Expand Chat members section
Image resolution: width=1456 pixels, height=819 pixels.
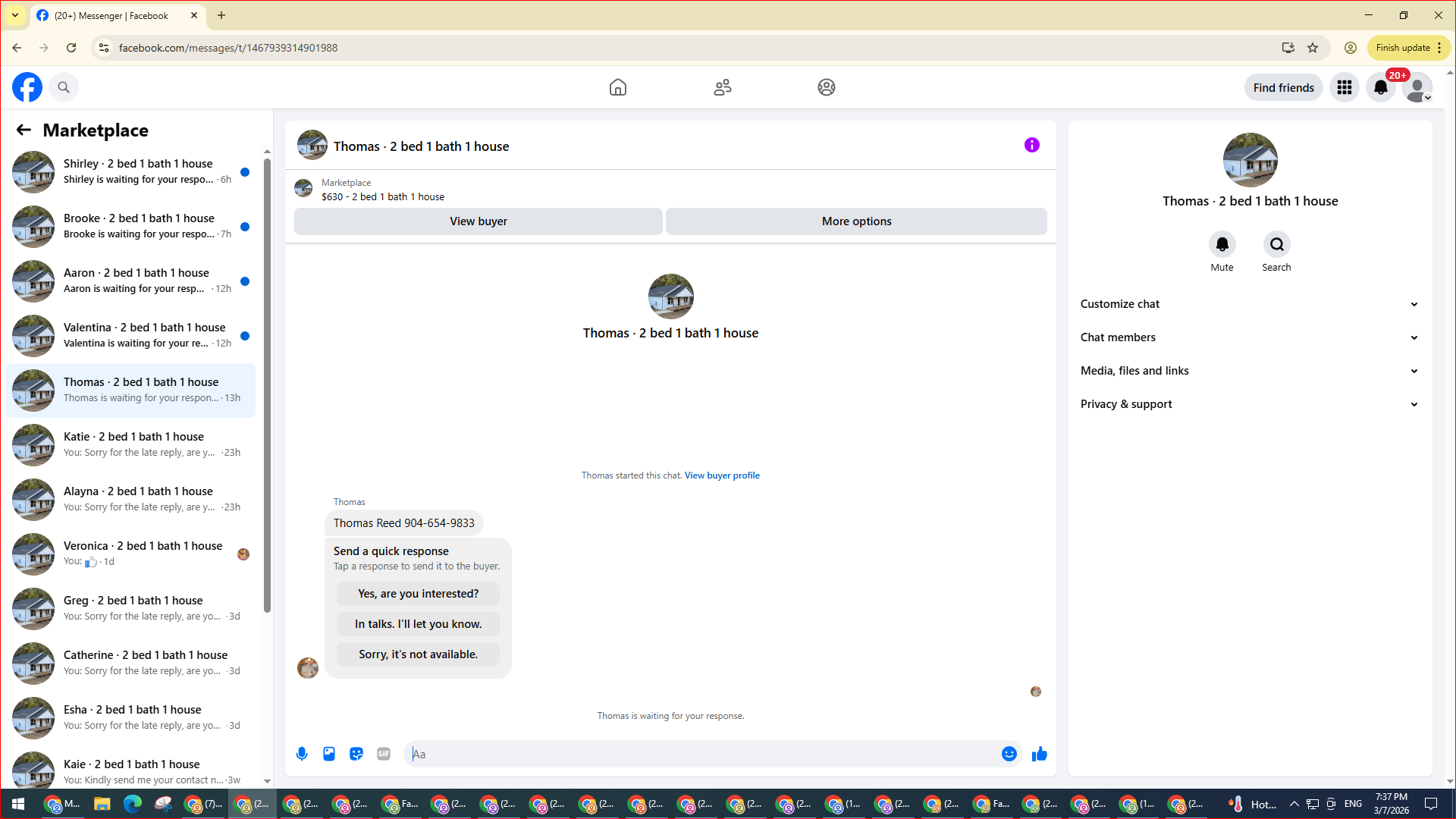[x=1250, y=337]
